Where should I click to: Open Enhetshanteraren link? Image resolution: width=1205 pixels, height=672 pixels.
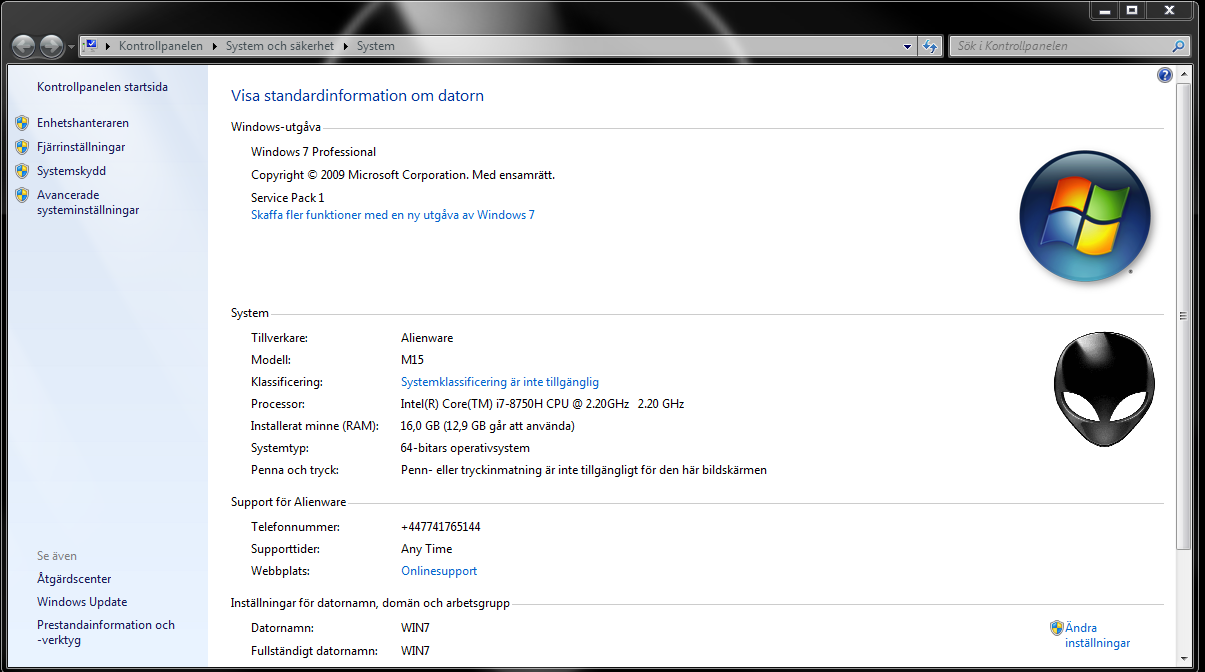point(83,123)
